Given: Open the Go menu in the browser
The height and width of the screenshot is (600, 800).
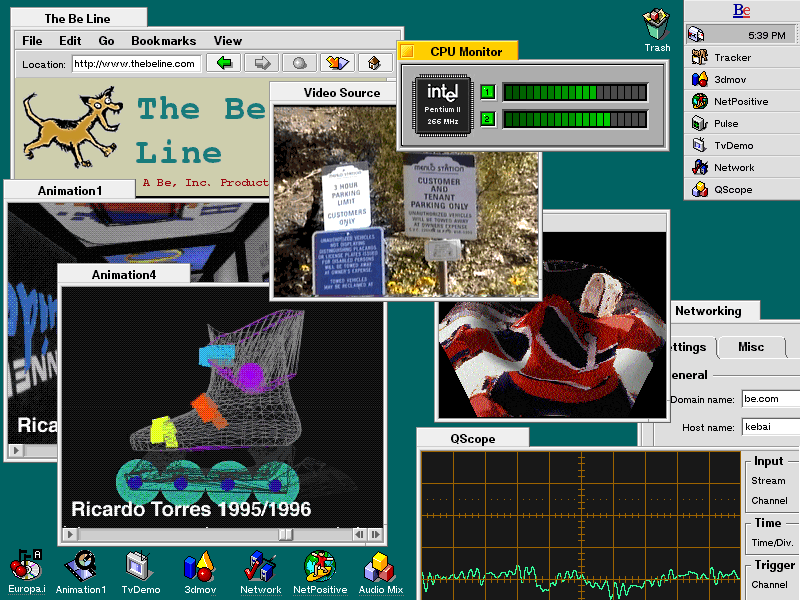Looking at the screenshot, I should coord(106,41).
